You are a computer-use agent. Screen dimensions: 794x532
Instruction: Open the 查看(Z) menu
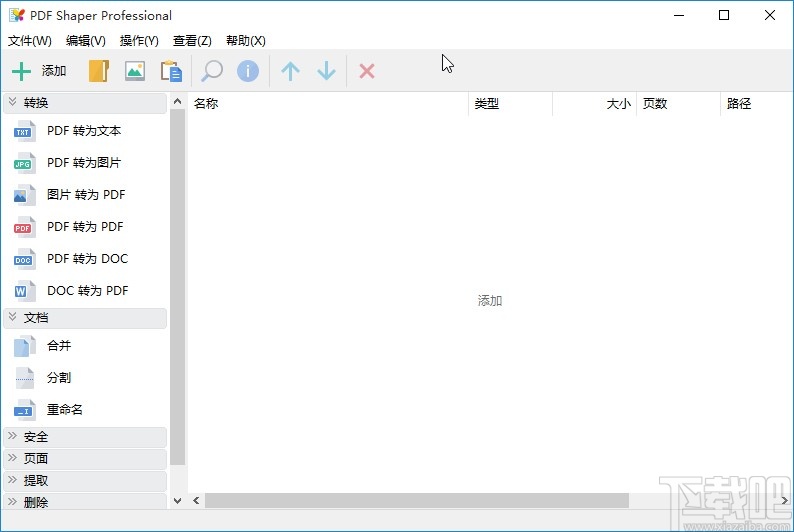pyautogui.click(x=192, y=40)
